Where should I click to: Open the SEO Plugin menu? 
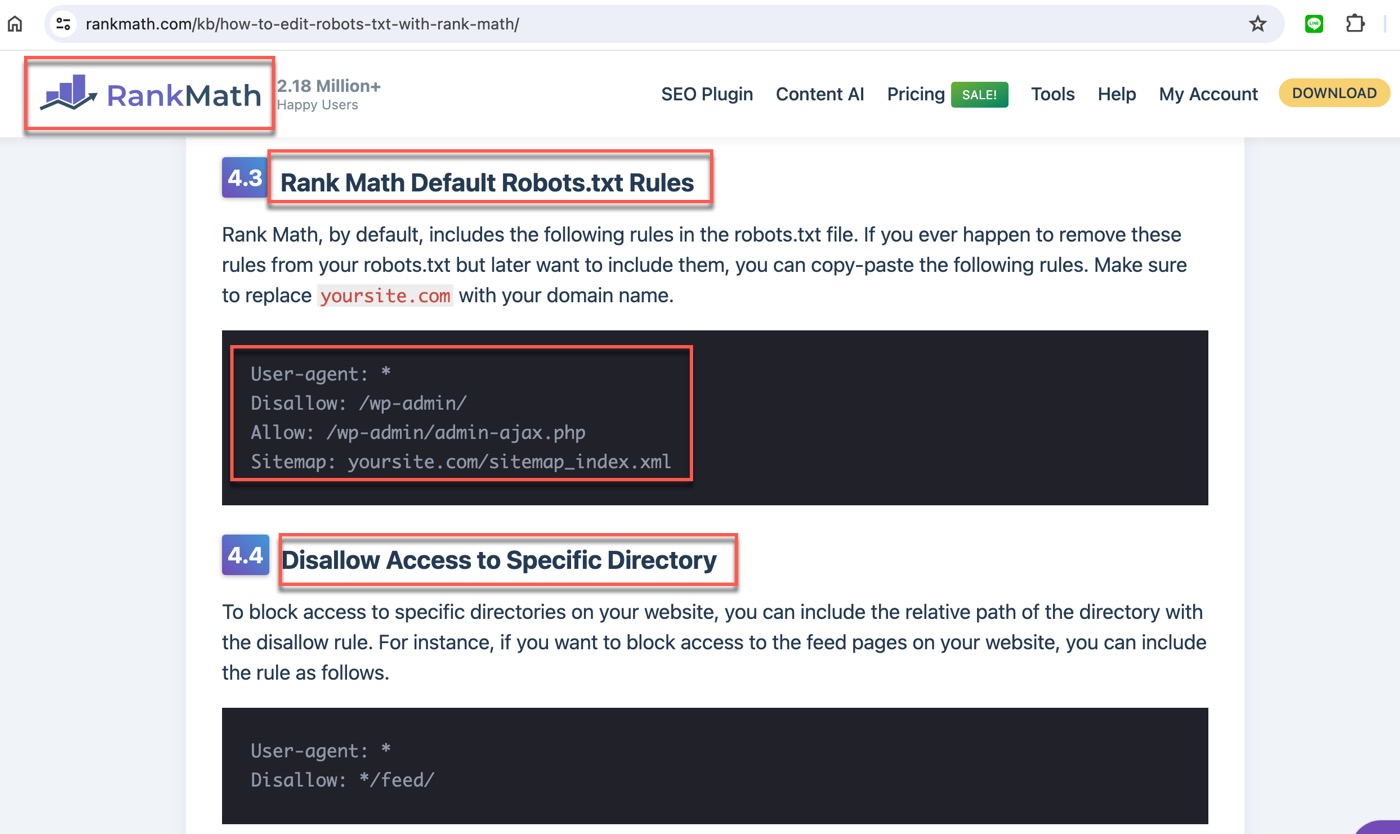tap(707, 94)
